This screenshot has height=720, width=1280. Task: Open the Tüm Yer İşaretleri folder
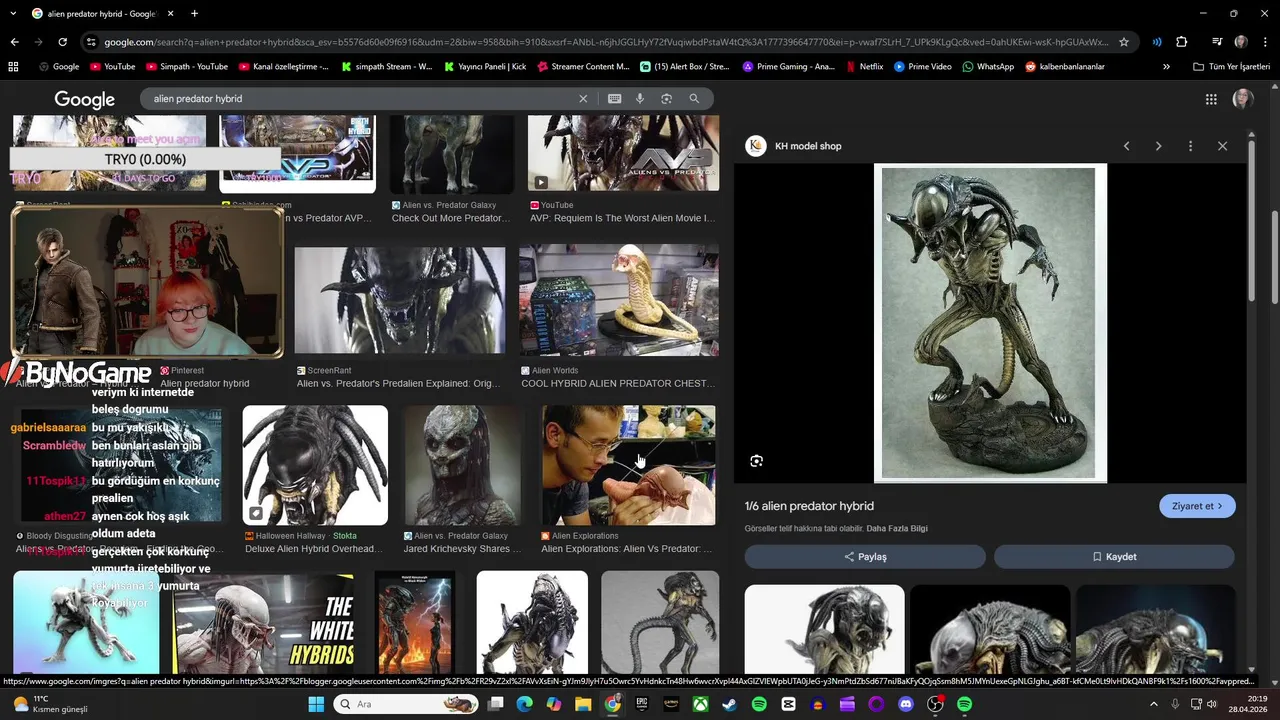[1231, 67]
